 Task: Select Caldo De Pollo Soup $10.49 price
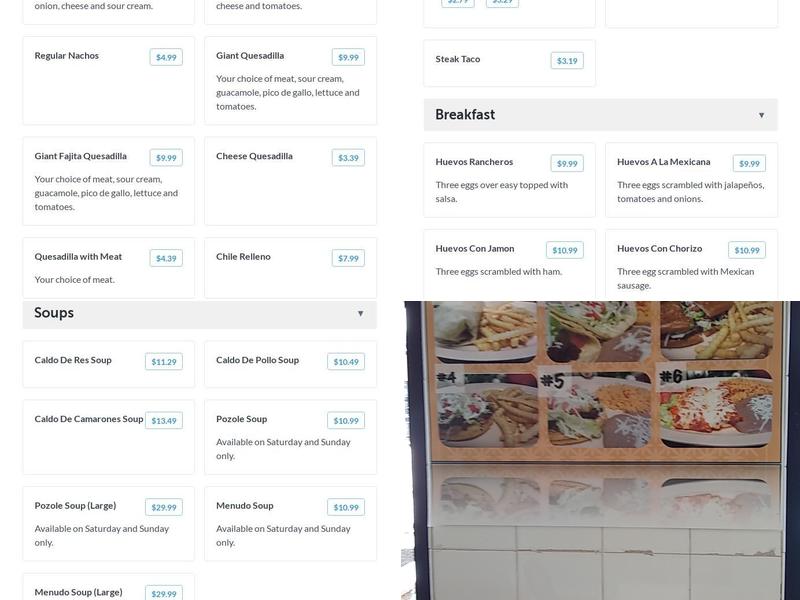point(346,362)
